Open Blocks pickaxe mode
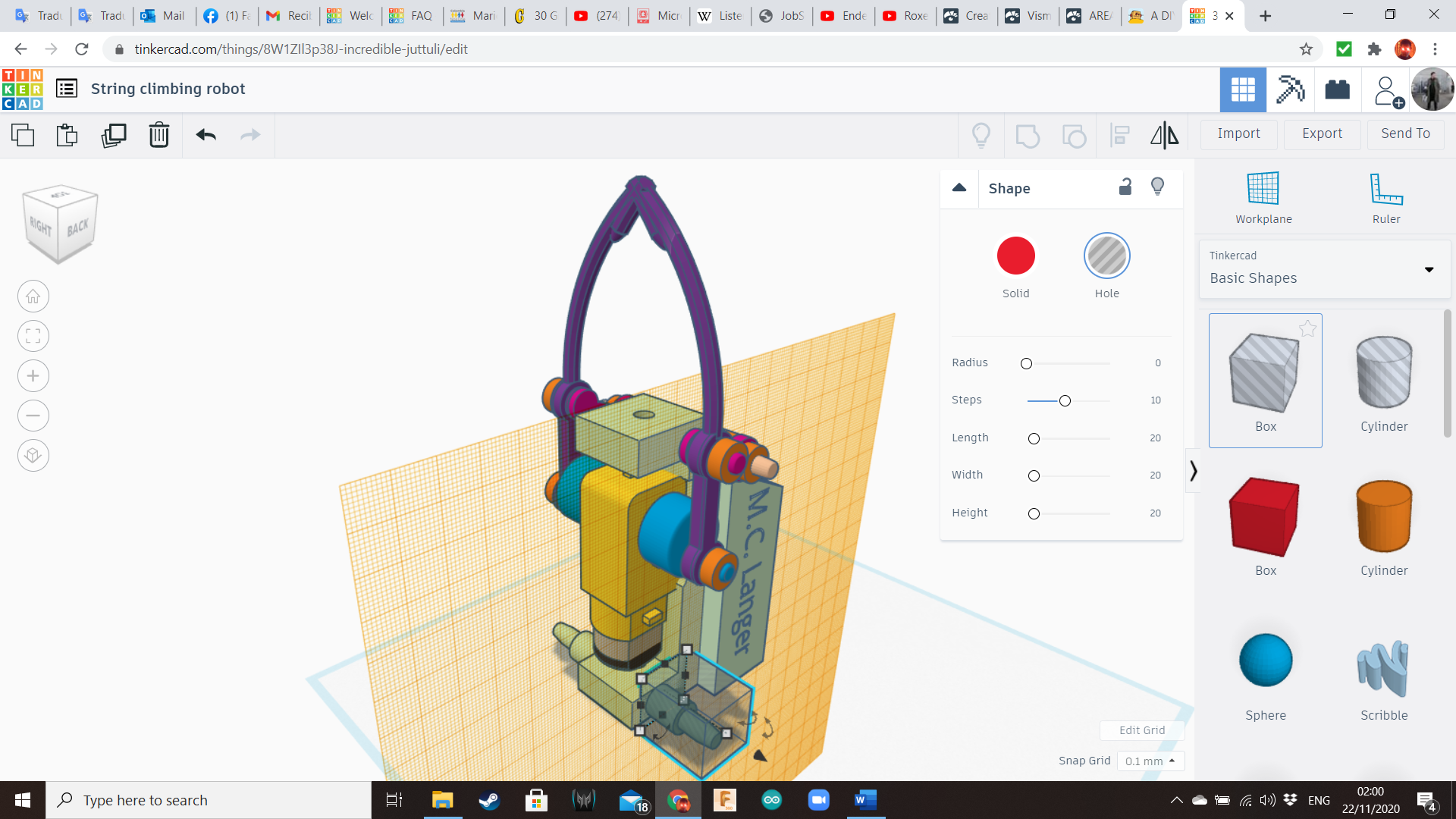1456x819 pixels. click(x=1290, y=89)
